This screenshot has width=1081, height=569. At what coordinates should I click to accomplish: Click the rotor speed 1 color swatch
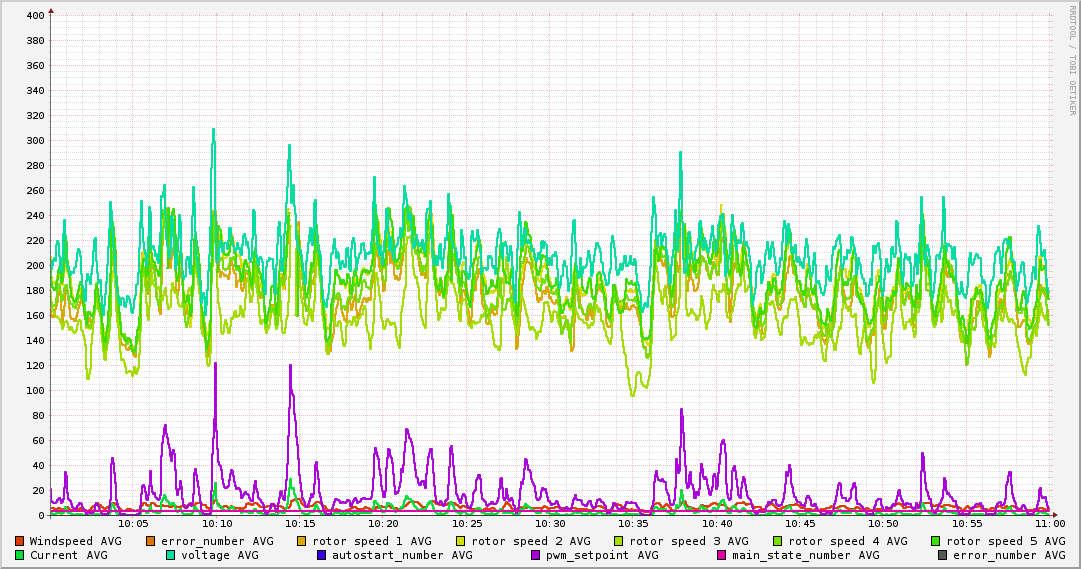(x=302, y=541)
